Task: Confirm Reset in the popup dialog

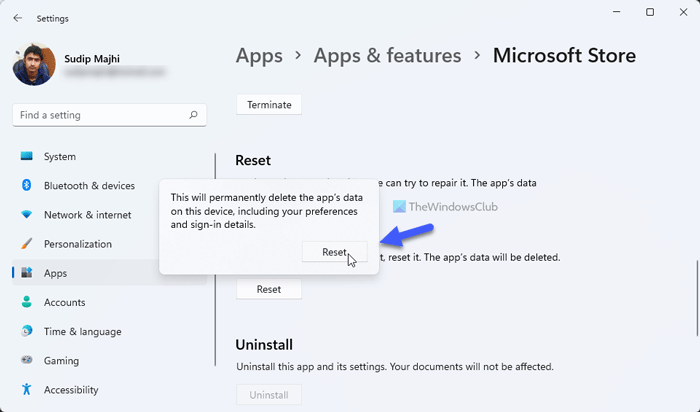Action: (334, 253)
